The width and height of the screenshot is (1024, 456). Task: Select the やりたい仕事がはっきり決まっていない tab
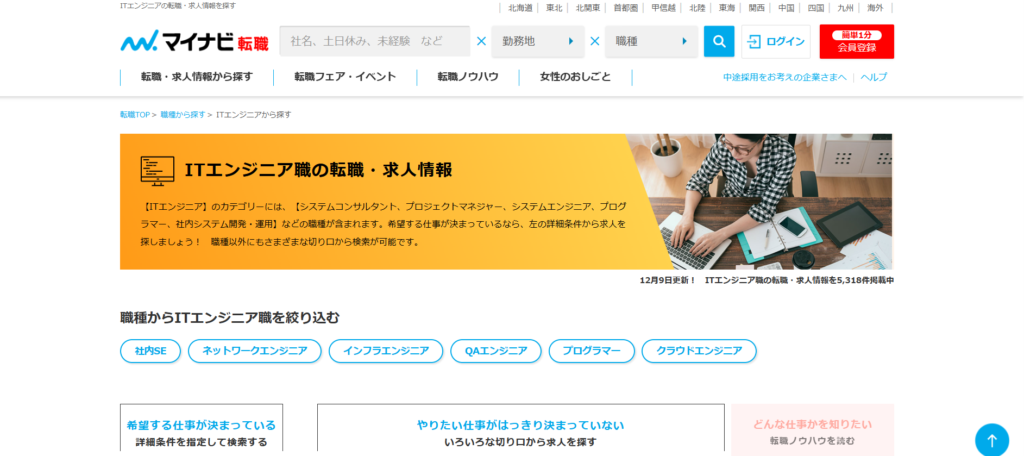pyautogui.click(x=520, y=432)
